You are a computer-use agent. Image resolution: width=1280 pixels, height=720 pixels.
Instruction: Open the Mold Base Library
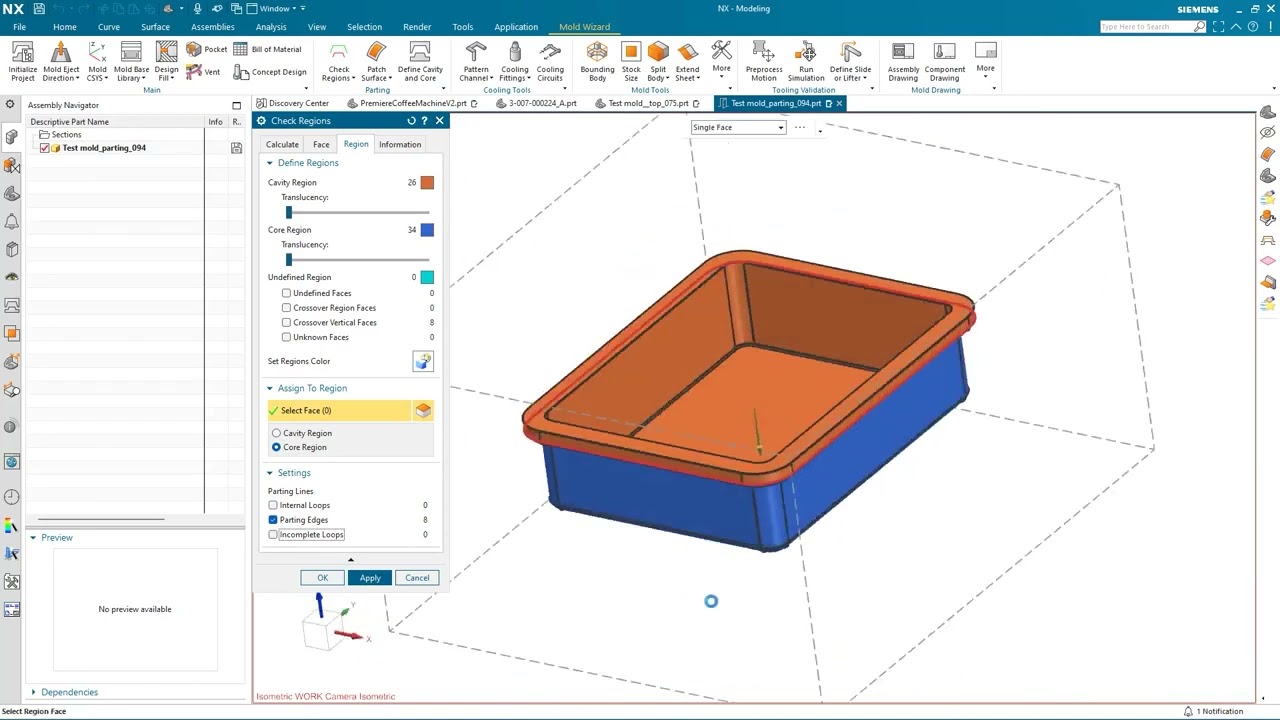point(131,61)
